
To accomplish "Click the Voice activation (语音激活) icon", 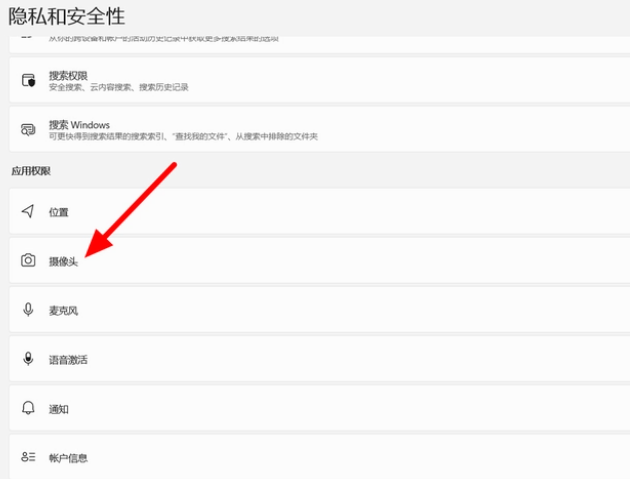I will pyautogui.click(x=29, y=359).
